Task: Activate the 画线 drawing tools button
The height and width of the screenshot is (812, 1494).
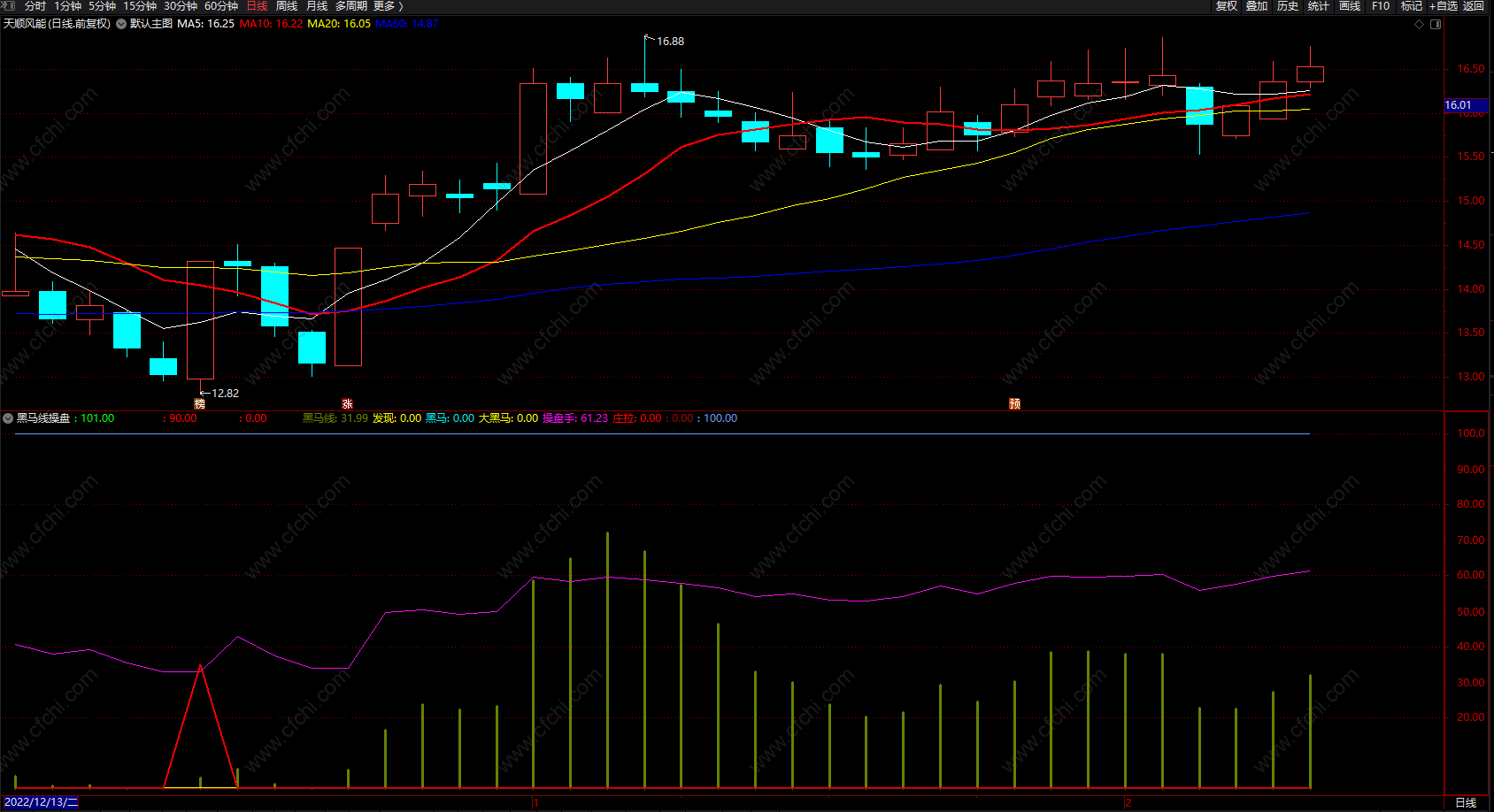Action: [x=1350, y=6]
